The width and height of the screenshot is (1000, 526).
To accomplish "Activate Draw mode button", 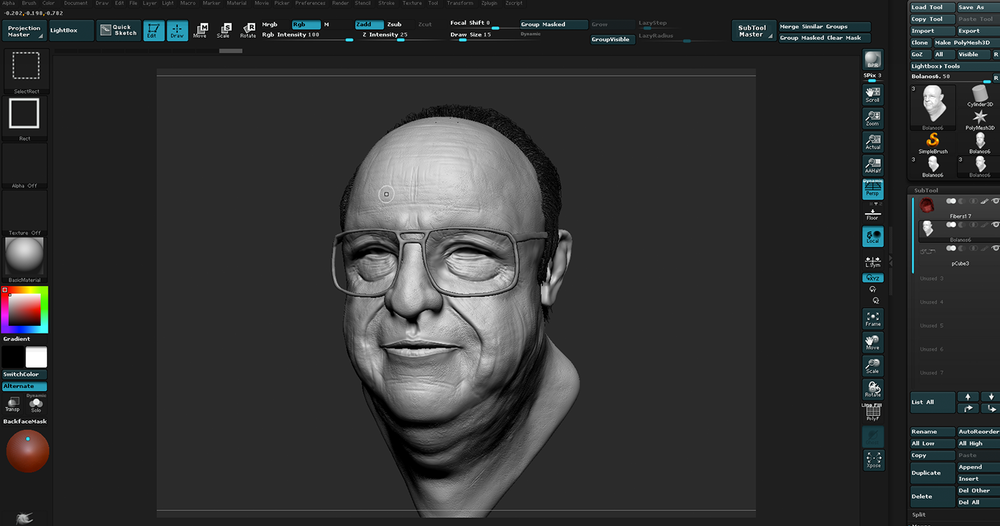I will click(x=178, y=31).
